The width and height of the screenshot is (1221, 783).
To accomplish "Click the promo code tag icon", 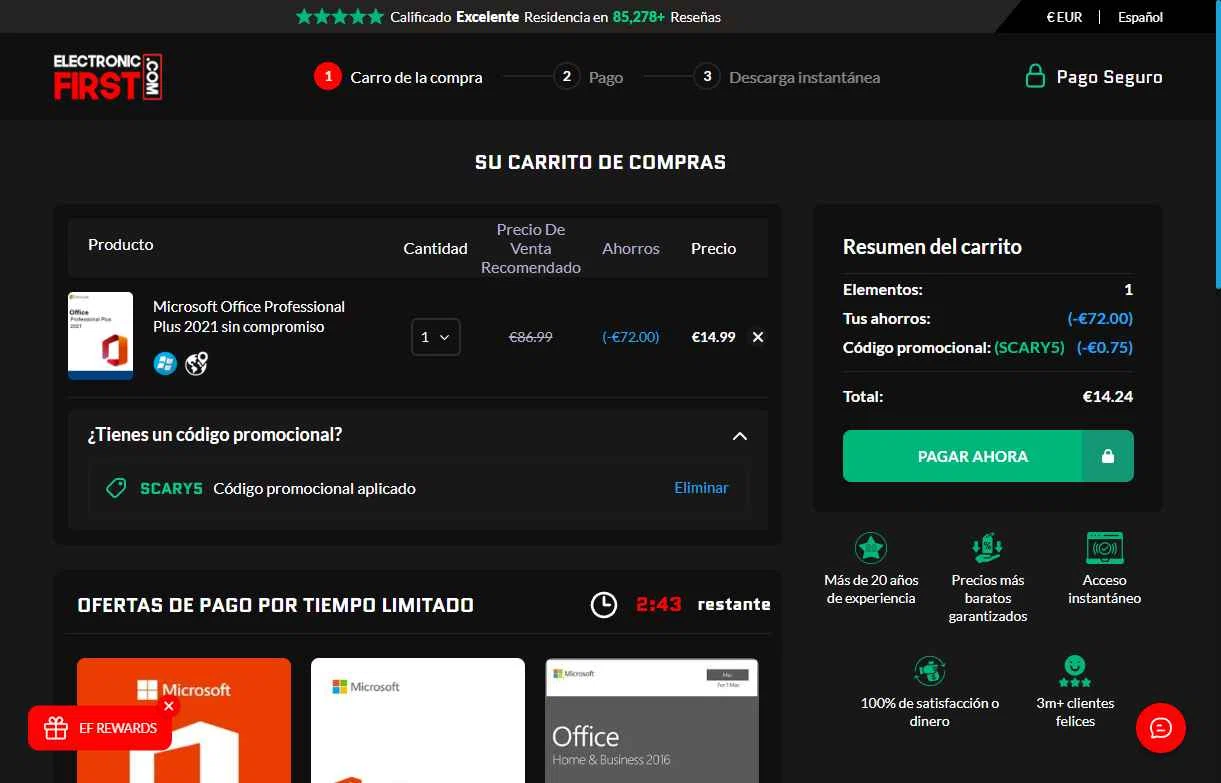I will pyautogui.click(x=116, y=488).
